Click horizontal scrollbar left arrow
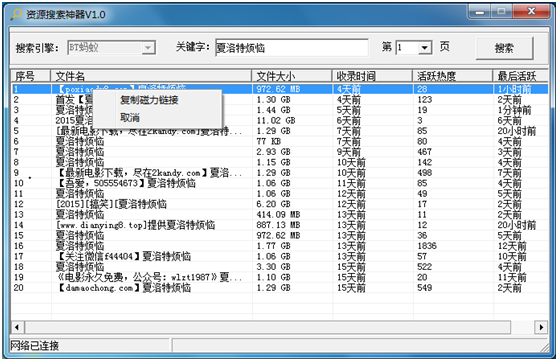The image size is (558, 361). (17, 327)
